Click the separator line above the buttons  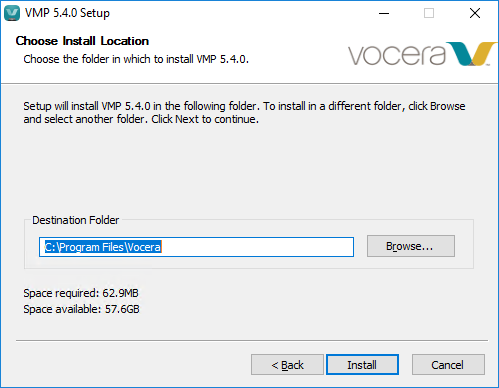(x=252, y=341)
